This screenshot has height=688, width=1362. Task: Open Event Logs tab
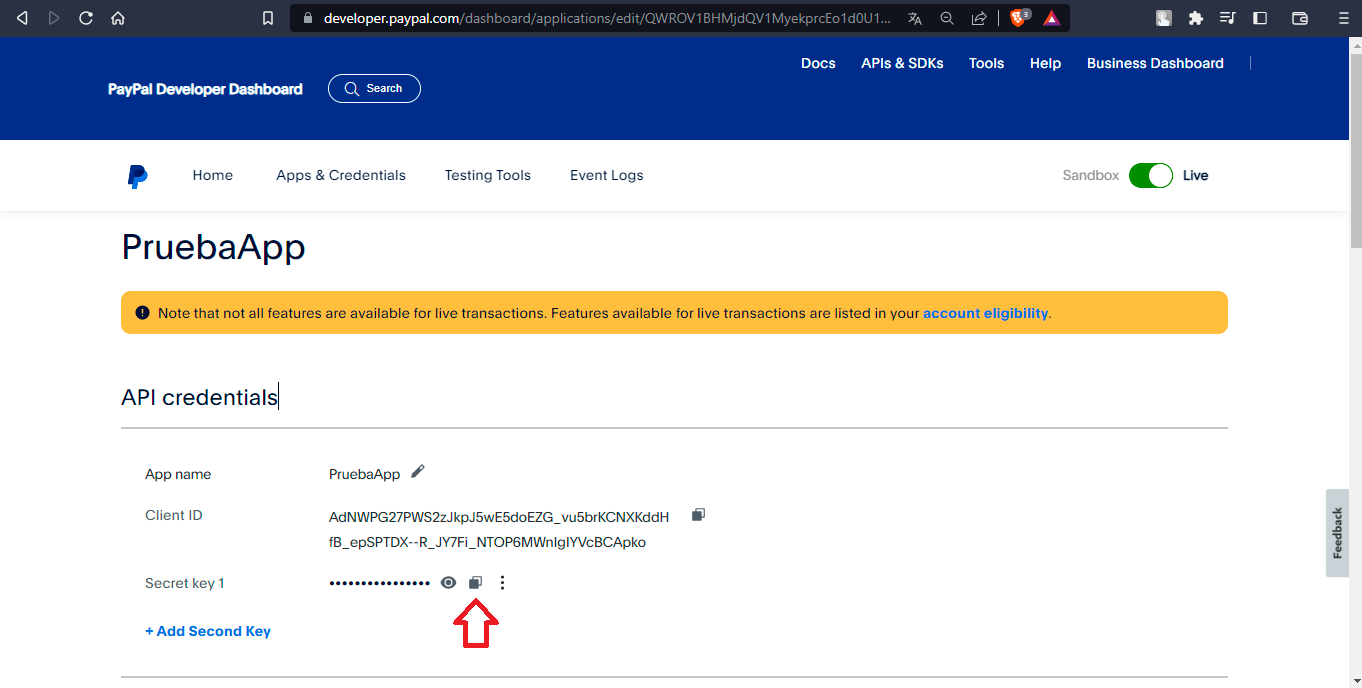(x=607, y=175)
